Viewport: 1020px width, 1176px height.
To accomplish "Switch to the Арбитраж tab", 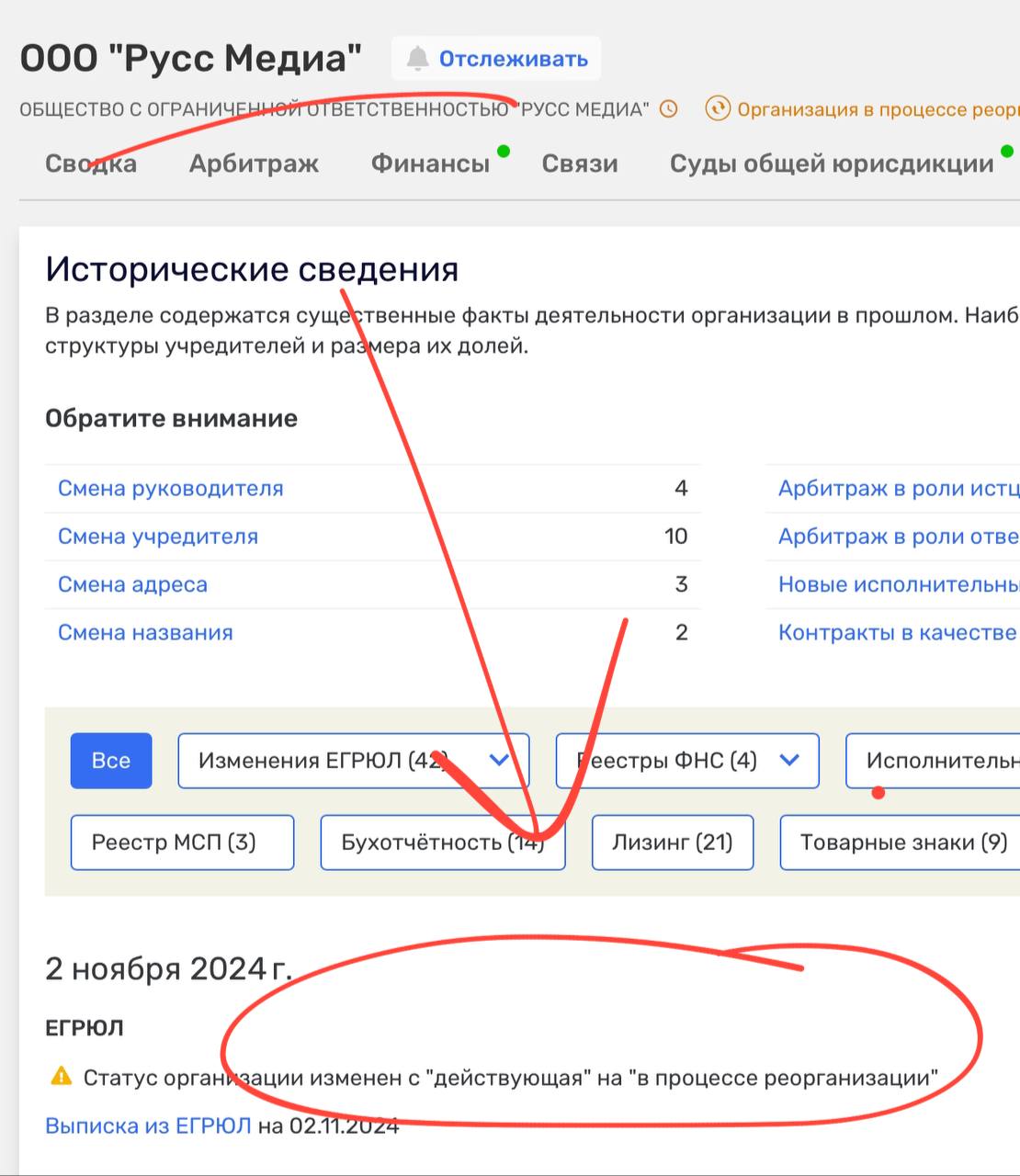I will [254, 164].
